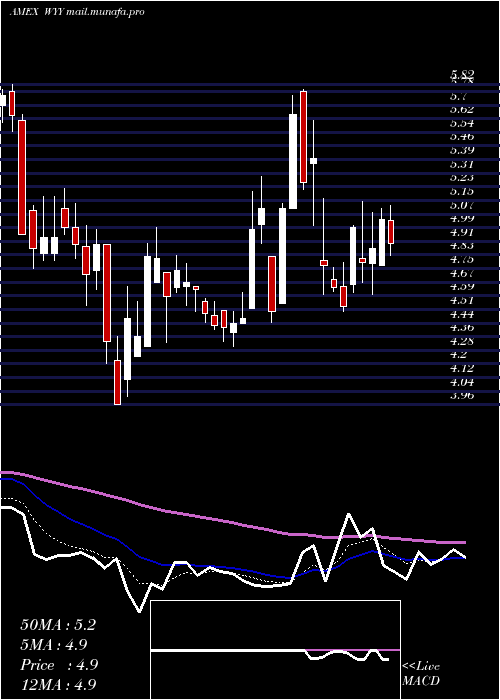Click the 4.36 price axis label
This screenshot has height=700, width=500.
pyautogui.click(x=462, y=328)
